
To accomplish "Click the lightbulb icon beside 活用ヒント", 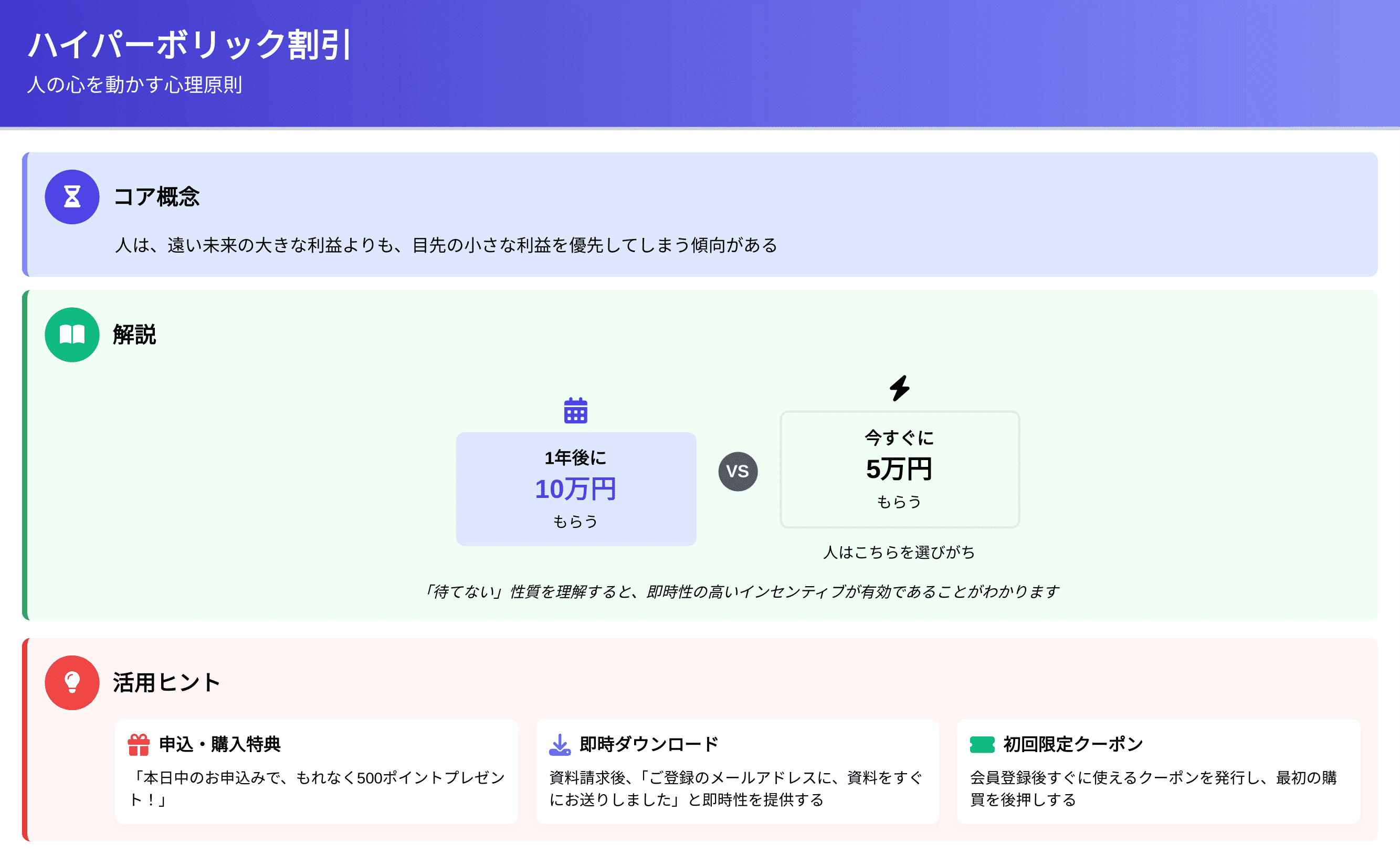I will 72,682.
